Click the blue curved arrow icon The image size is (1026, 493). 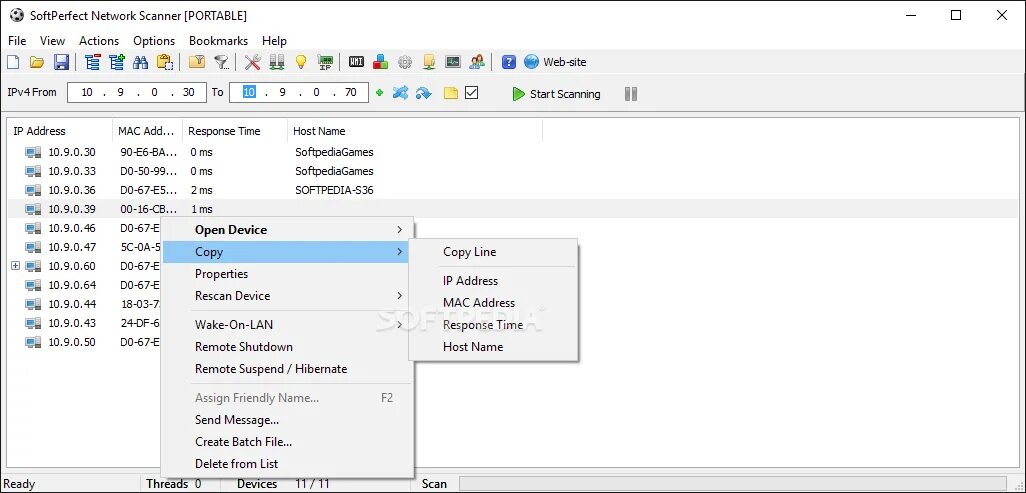coord(424,93)
